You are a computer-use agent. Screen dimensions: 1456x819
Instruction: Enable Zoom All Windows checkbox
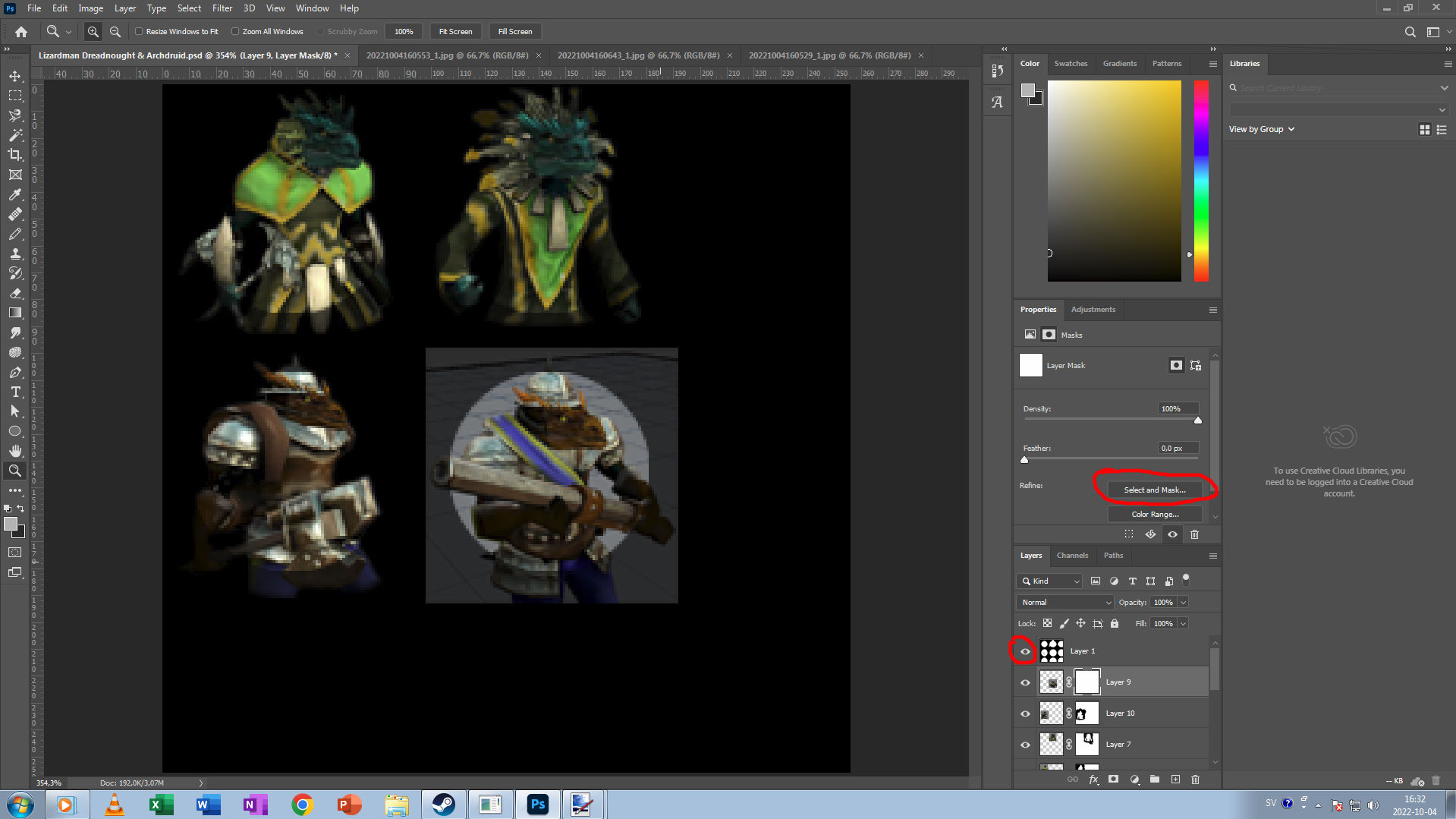click(235, 32)
